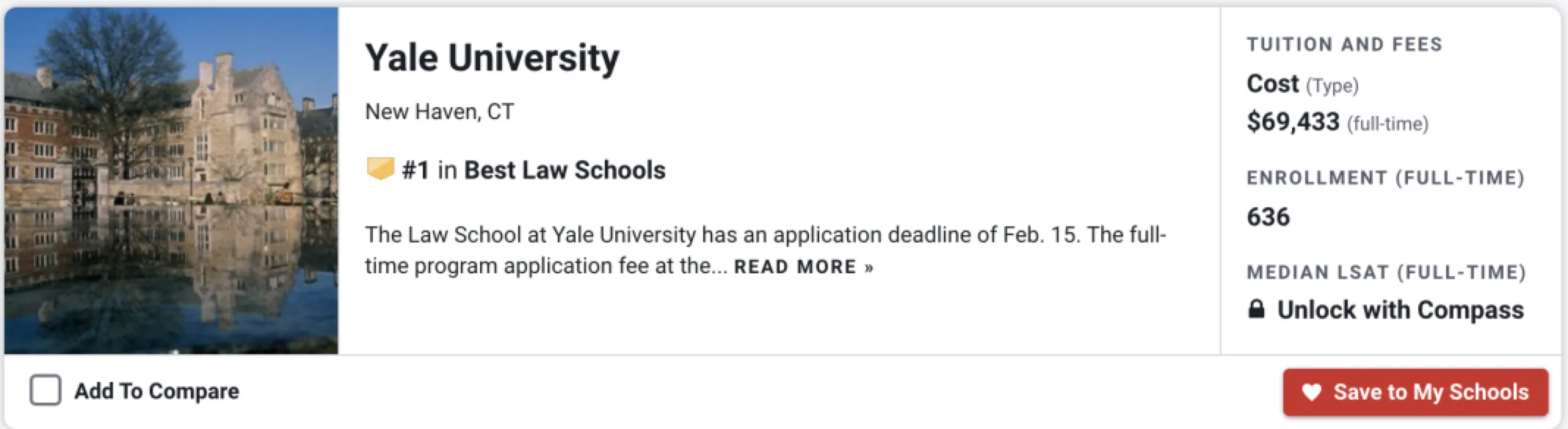This screenshot has height=429, width=1568.
Task: Click the #1 ranking number text
Action: pos(415,170)
